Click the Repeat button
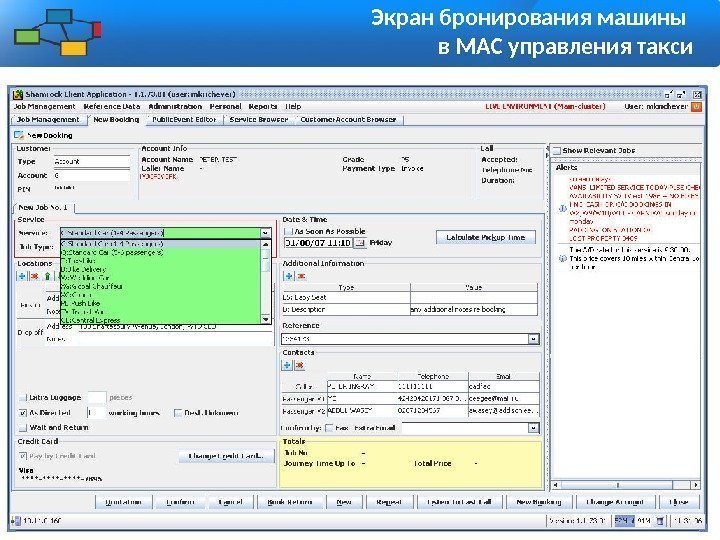The image size is (720, 540). coord(389,502)
